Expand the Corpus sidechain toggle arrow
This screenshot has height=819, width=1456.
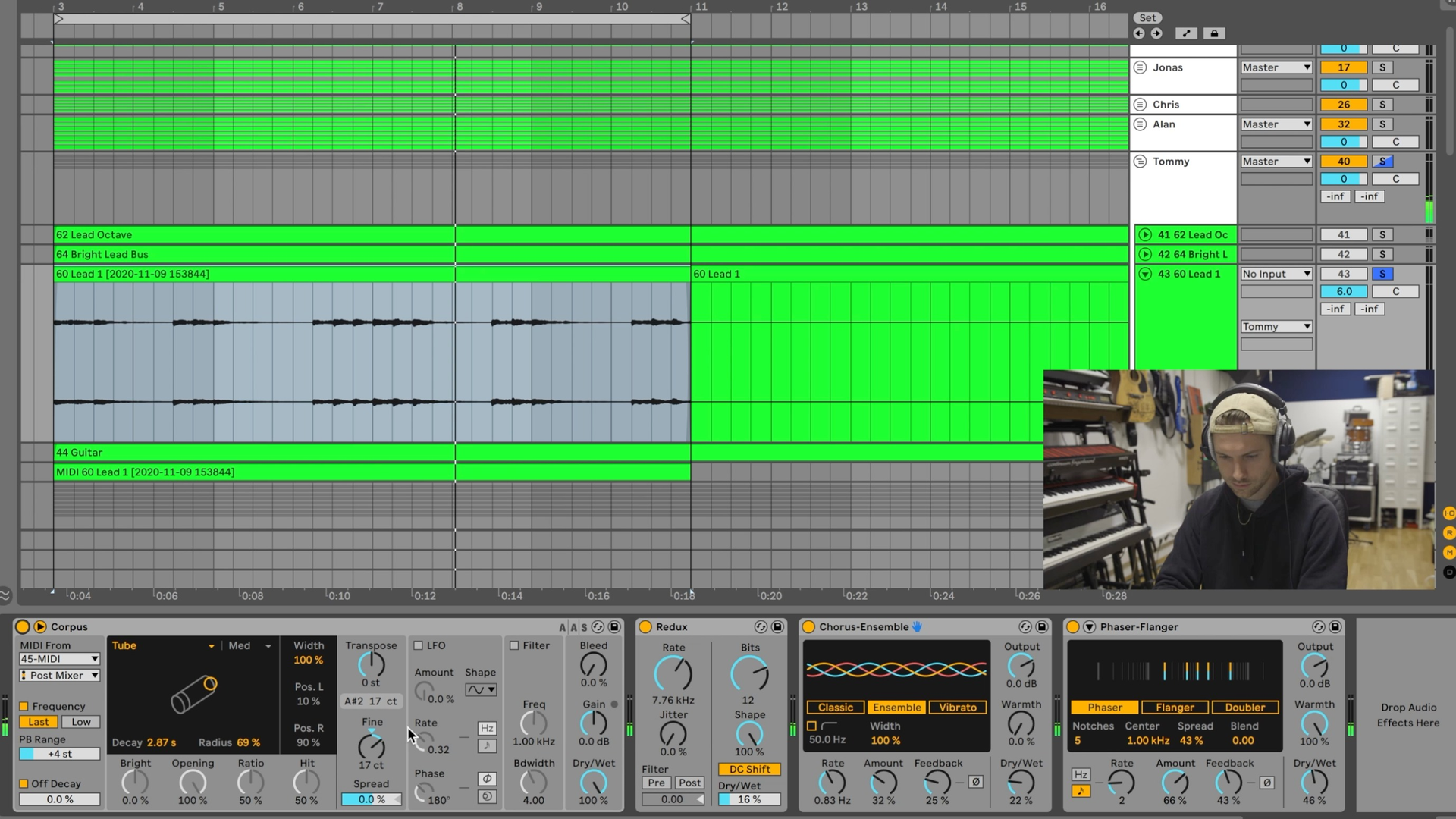coord(40,627)
